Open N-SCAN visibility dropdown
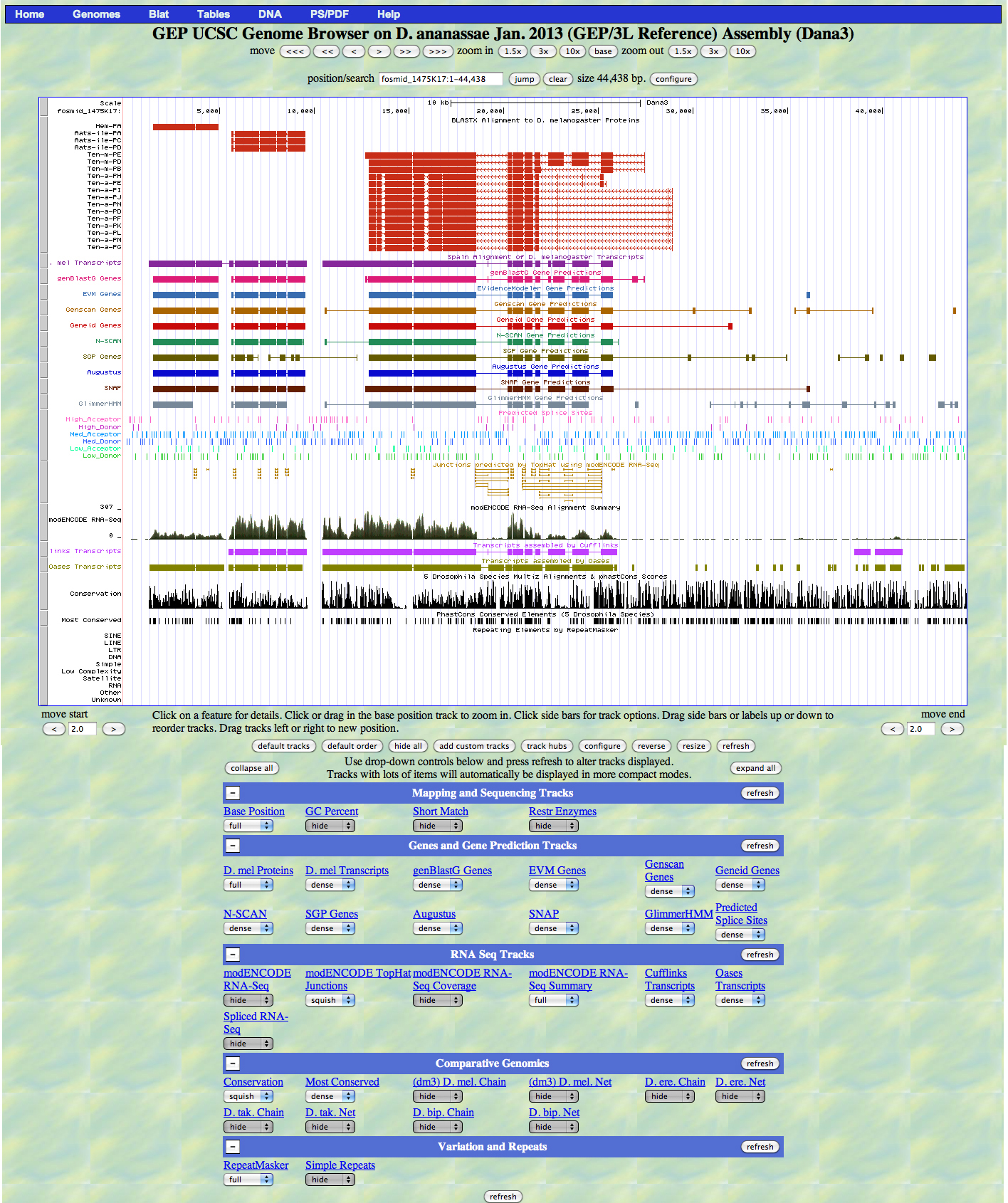1008x1203 pixels. tap(248, 928)
